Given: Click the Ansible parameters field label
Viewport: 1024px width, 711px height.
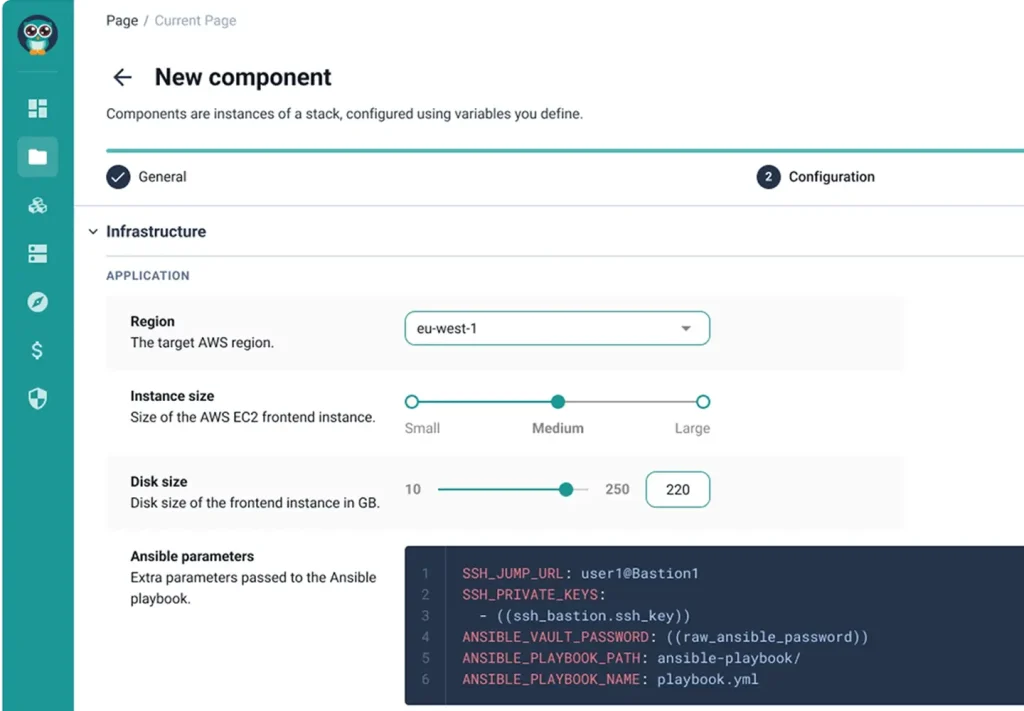Looking at the screenshot, I should click(x=192, y=556).
